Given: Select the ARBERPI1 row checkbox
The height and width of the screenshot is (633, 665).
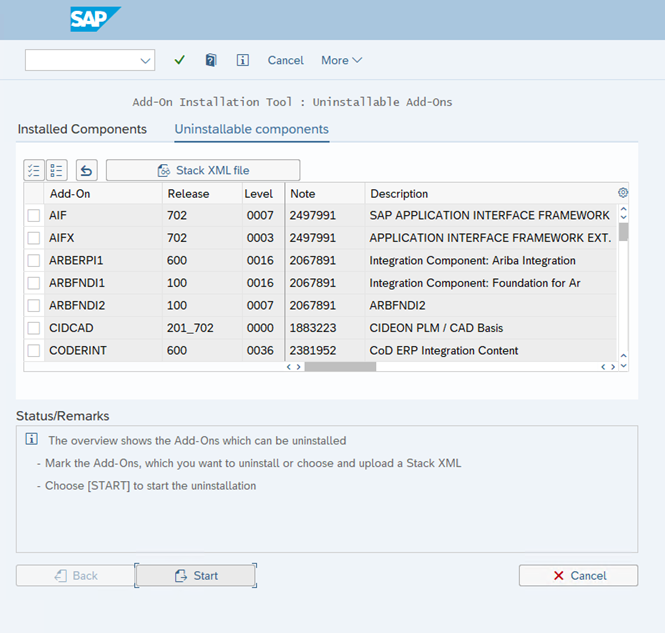Looking at the screenshot, I should click(34, 260).
